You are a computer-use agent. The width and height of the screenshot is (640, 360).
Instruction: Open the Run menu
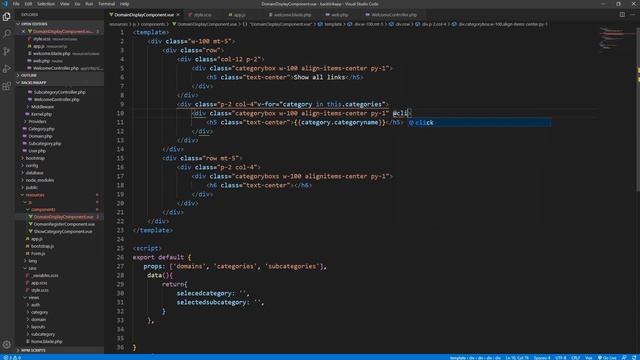tap(89, 4)
